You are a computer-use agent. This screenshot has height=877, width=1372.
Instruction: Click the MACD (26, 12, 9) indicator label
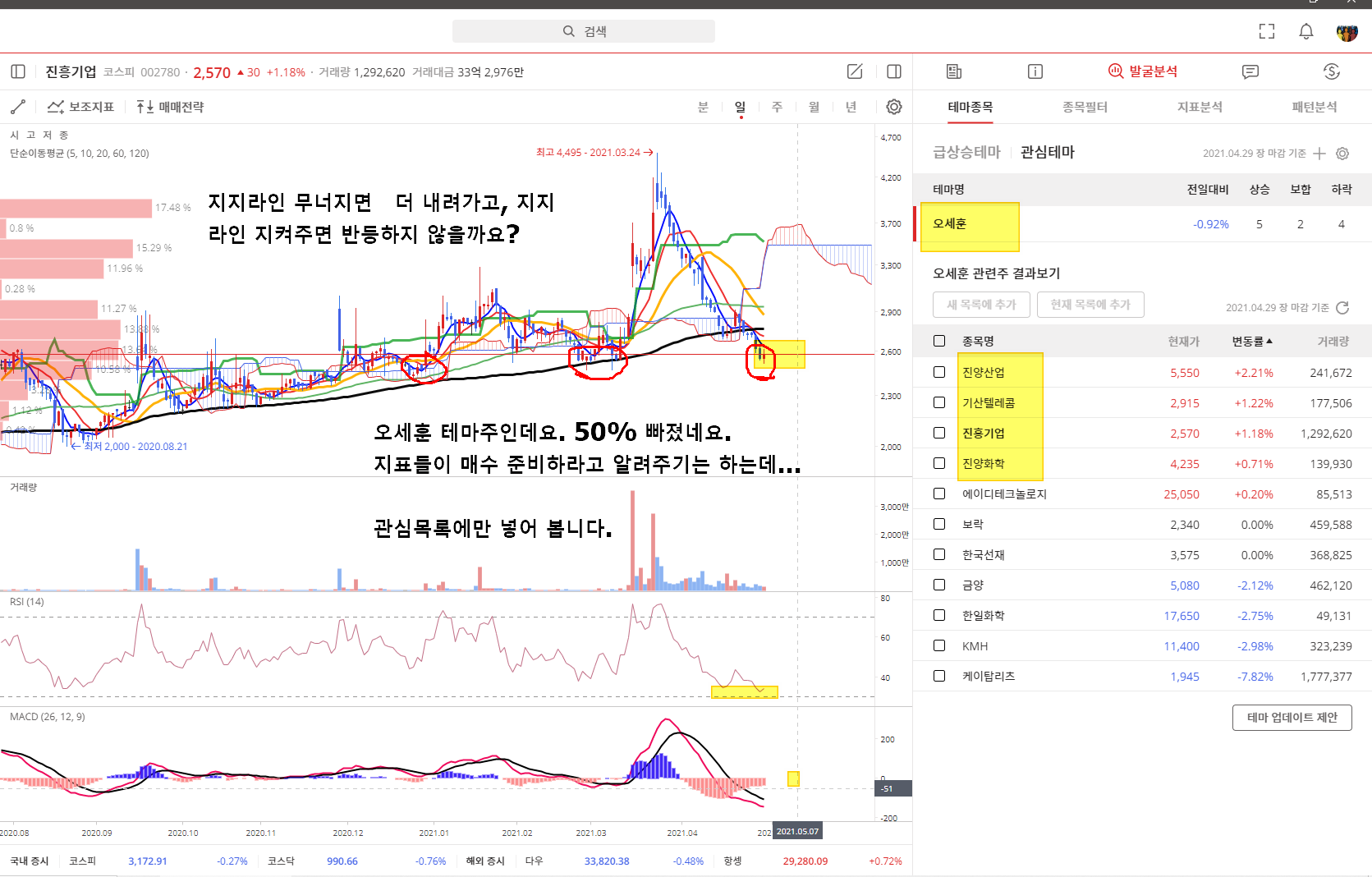[48, 717]
